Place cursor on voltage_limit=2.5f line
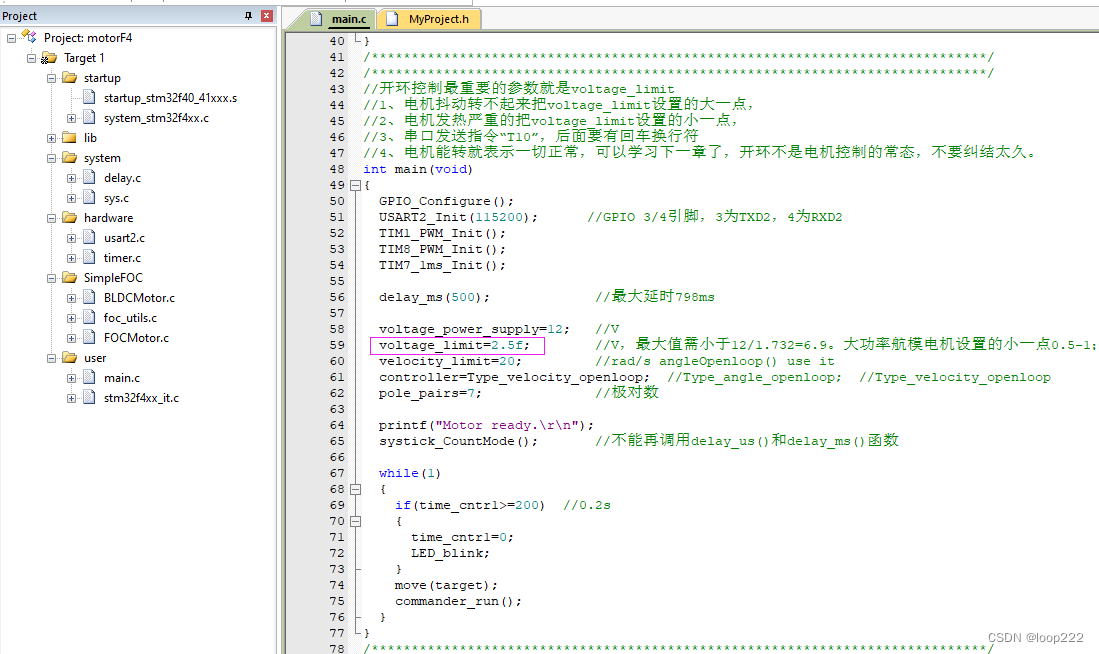This screenshot has width=1099, height=654. click(453, 346)
